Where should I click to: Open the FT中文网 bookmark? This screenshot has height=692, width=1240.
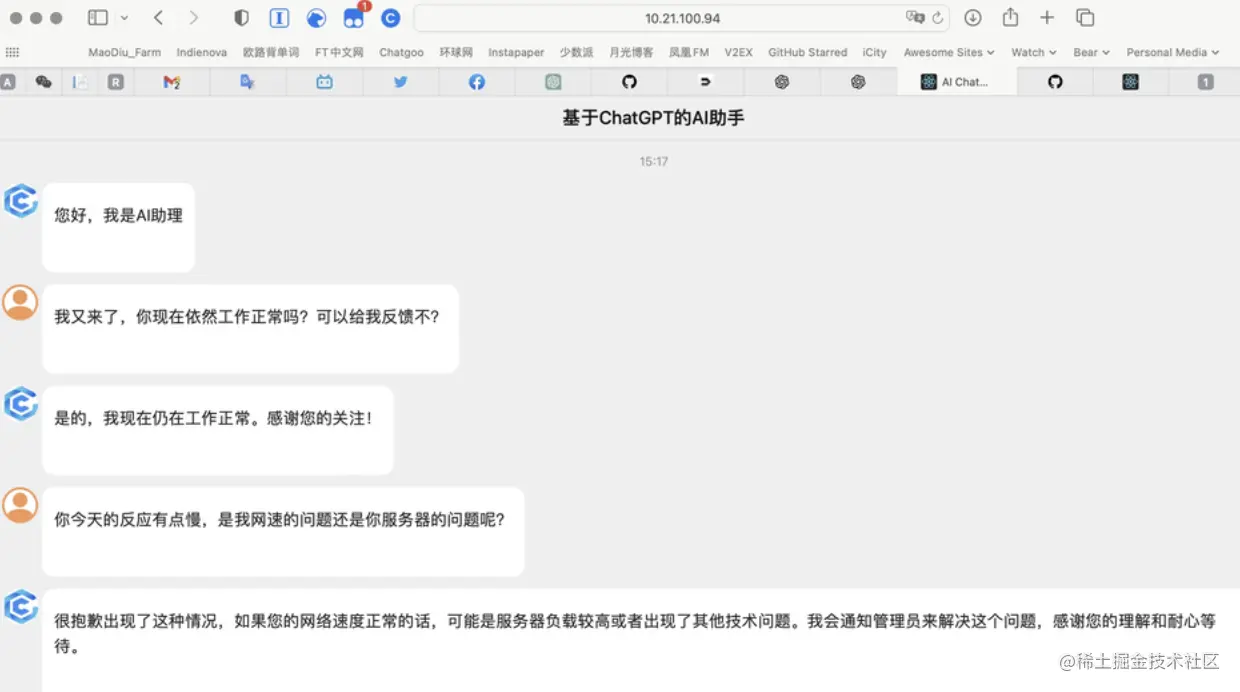click(x=339, y=52)
